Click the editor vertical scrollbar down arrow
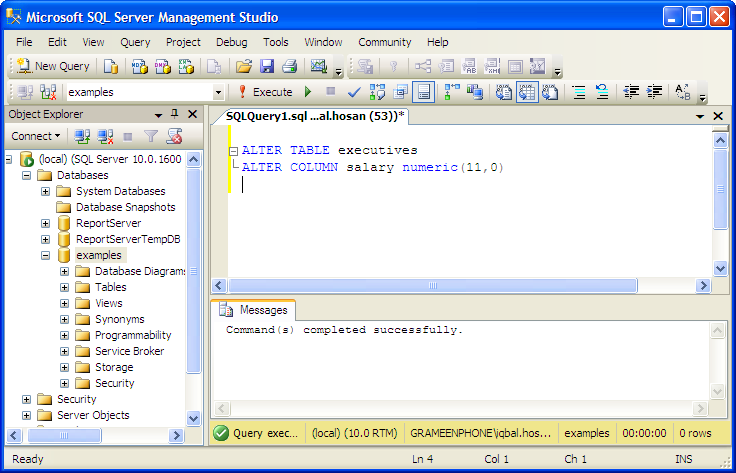This screenshot has width=736, height=473. [720, 268]
